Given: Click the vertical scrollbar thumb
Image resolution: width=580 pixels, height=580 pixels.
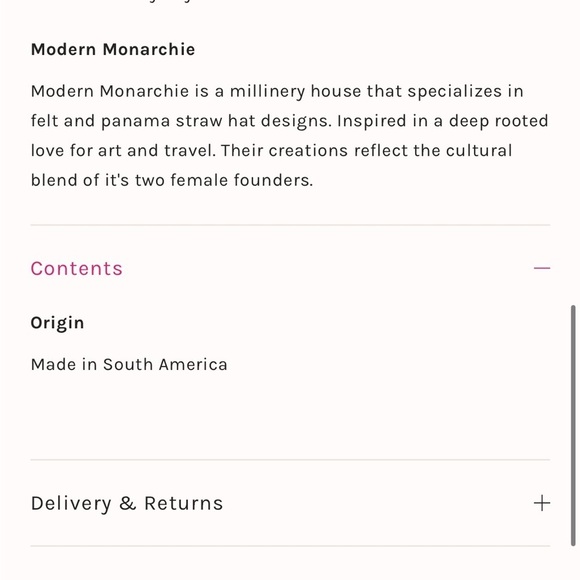Looking at the screenshot, I should [x=573, y=425].
